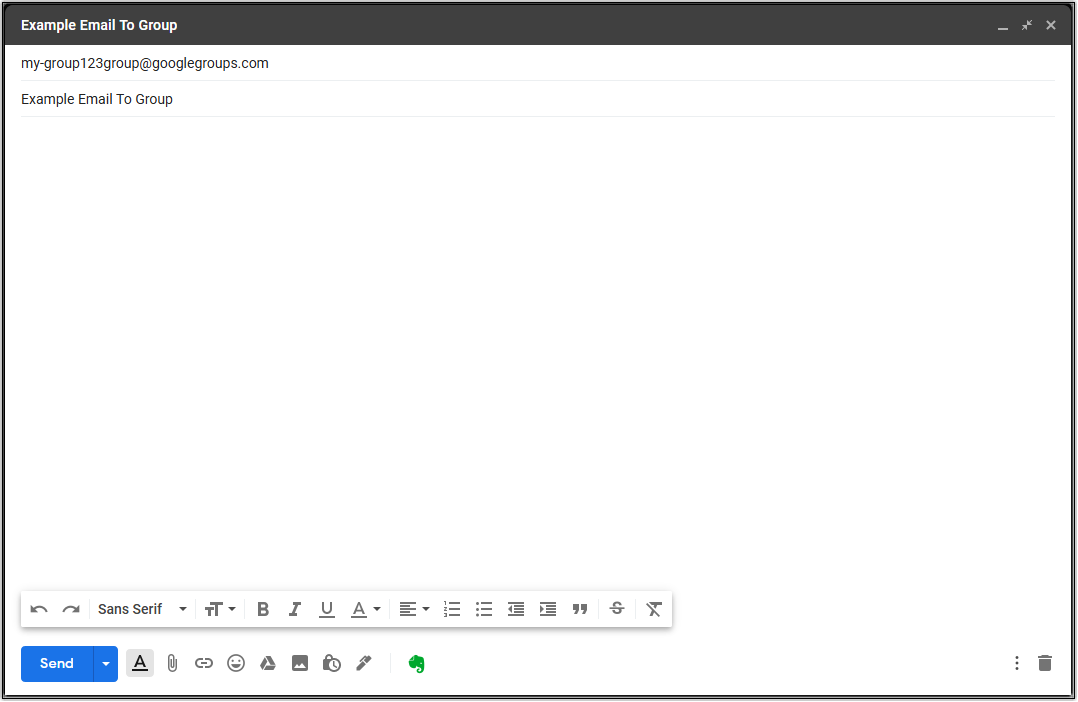1078x702 pixels.
Task: Attach a file with the paperclip icon
Action: click(172, 663)
